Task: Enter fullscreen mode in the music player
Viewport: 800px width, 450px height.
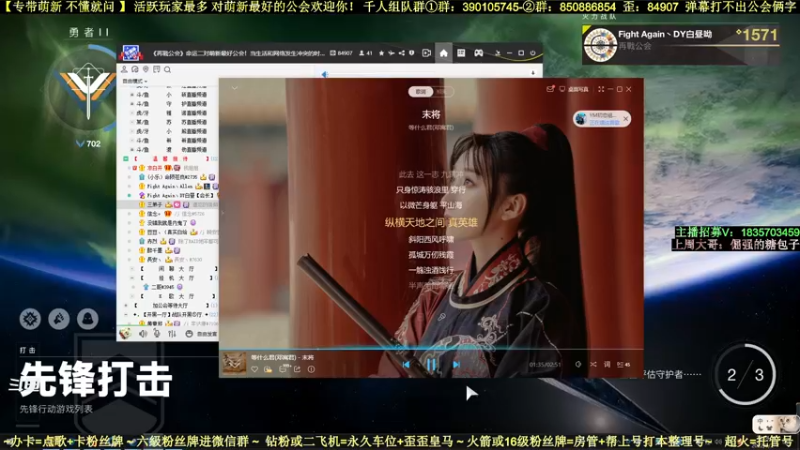Action: tap(601, 89)
